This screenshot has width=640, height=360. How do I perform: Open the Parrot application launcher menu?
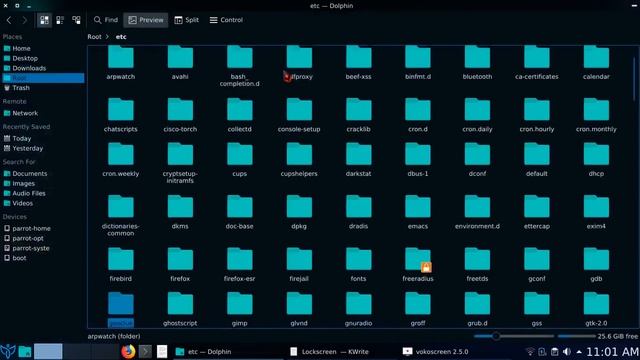[x=8, y=351]
